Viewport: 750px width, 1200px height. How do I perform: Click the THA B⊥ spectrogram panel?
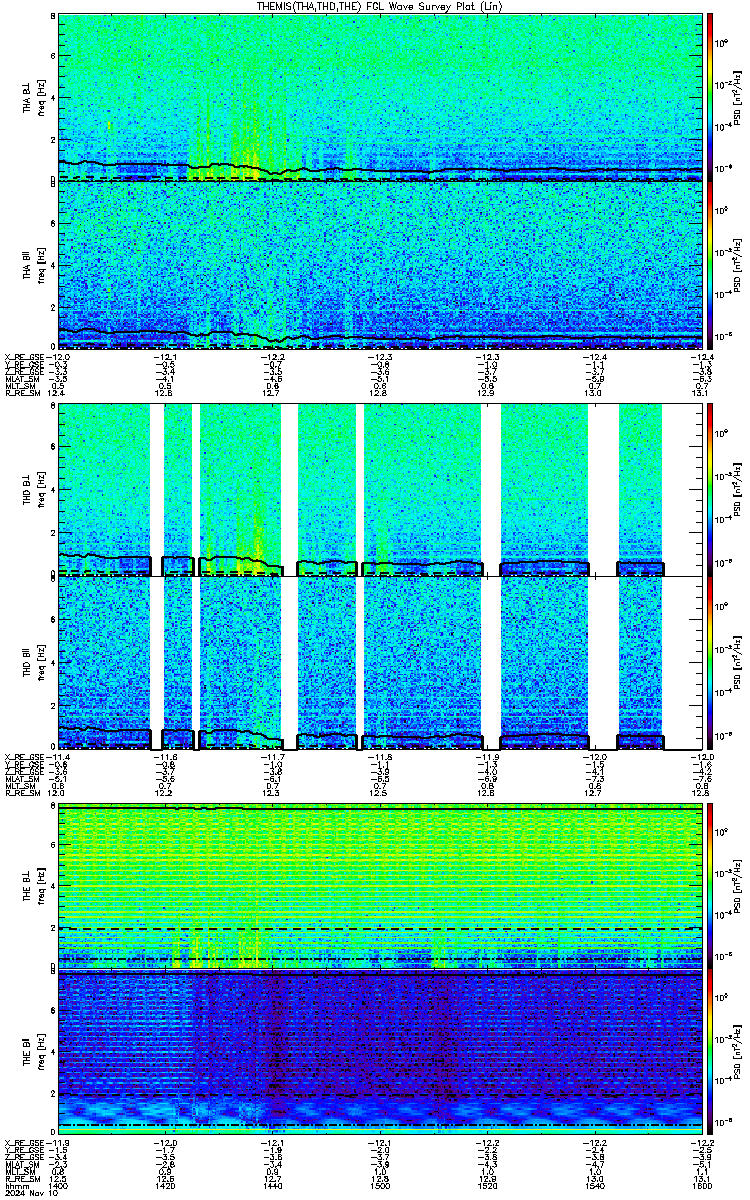(x=378, y=96)
